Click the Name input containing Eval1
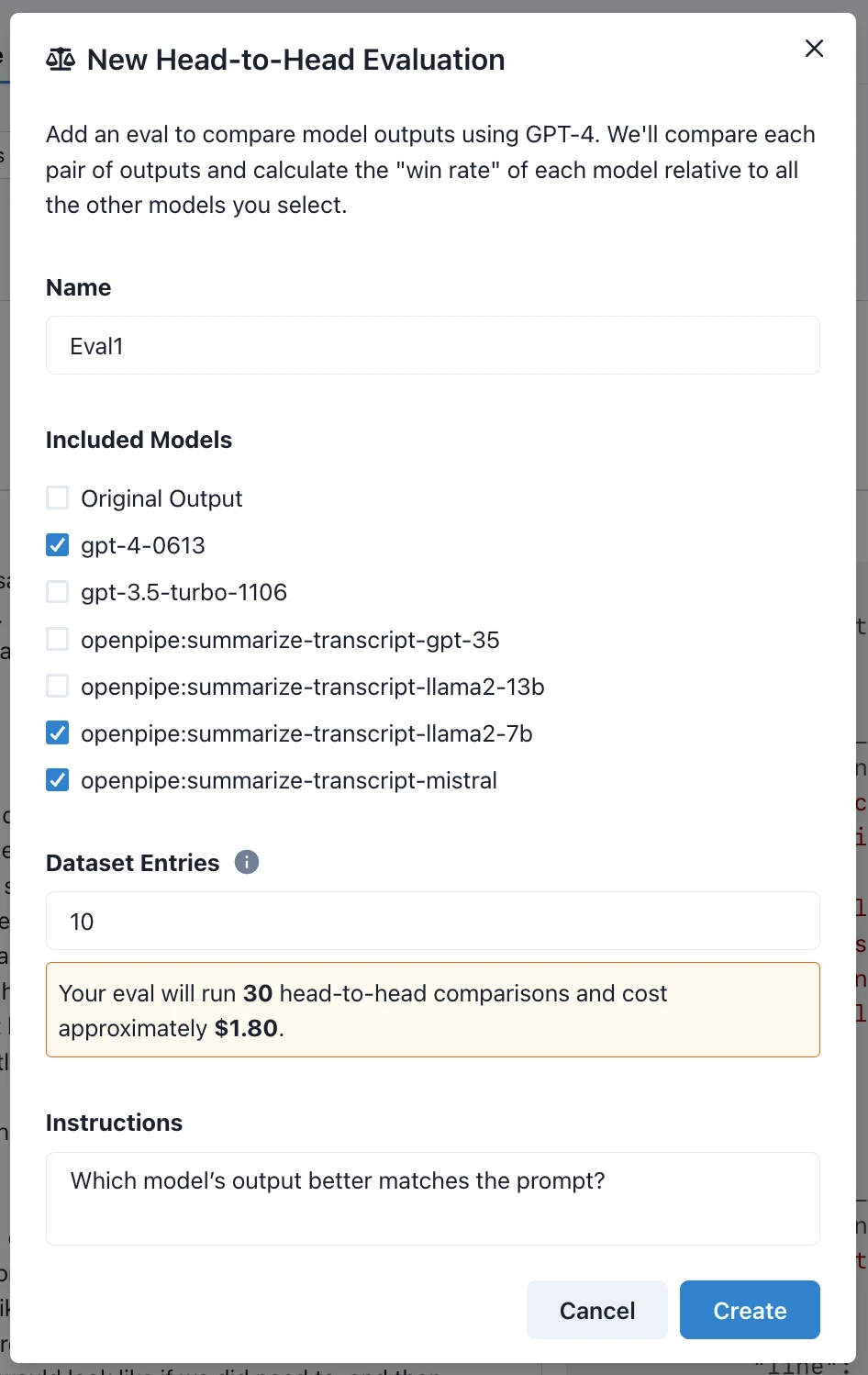The height and width of the screenshot is (1375, 868). coord(432,345)
